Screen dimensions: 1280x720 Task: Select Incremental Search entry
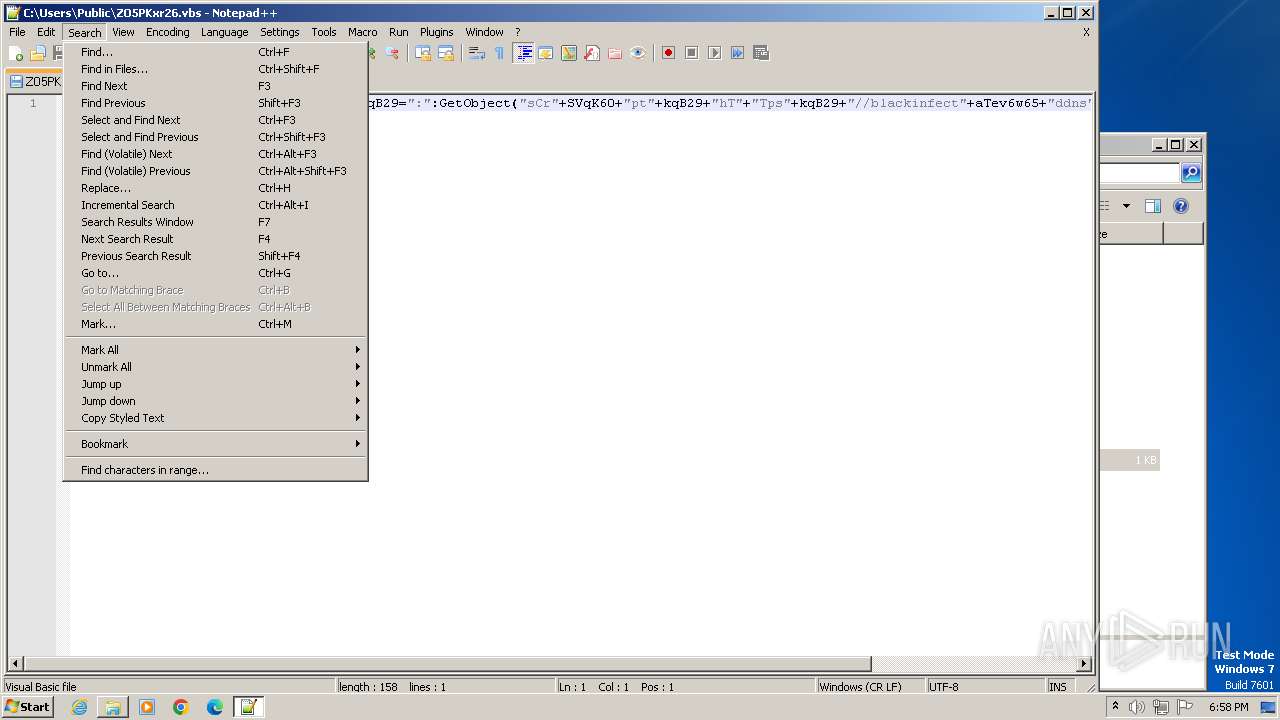[215, 205]
